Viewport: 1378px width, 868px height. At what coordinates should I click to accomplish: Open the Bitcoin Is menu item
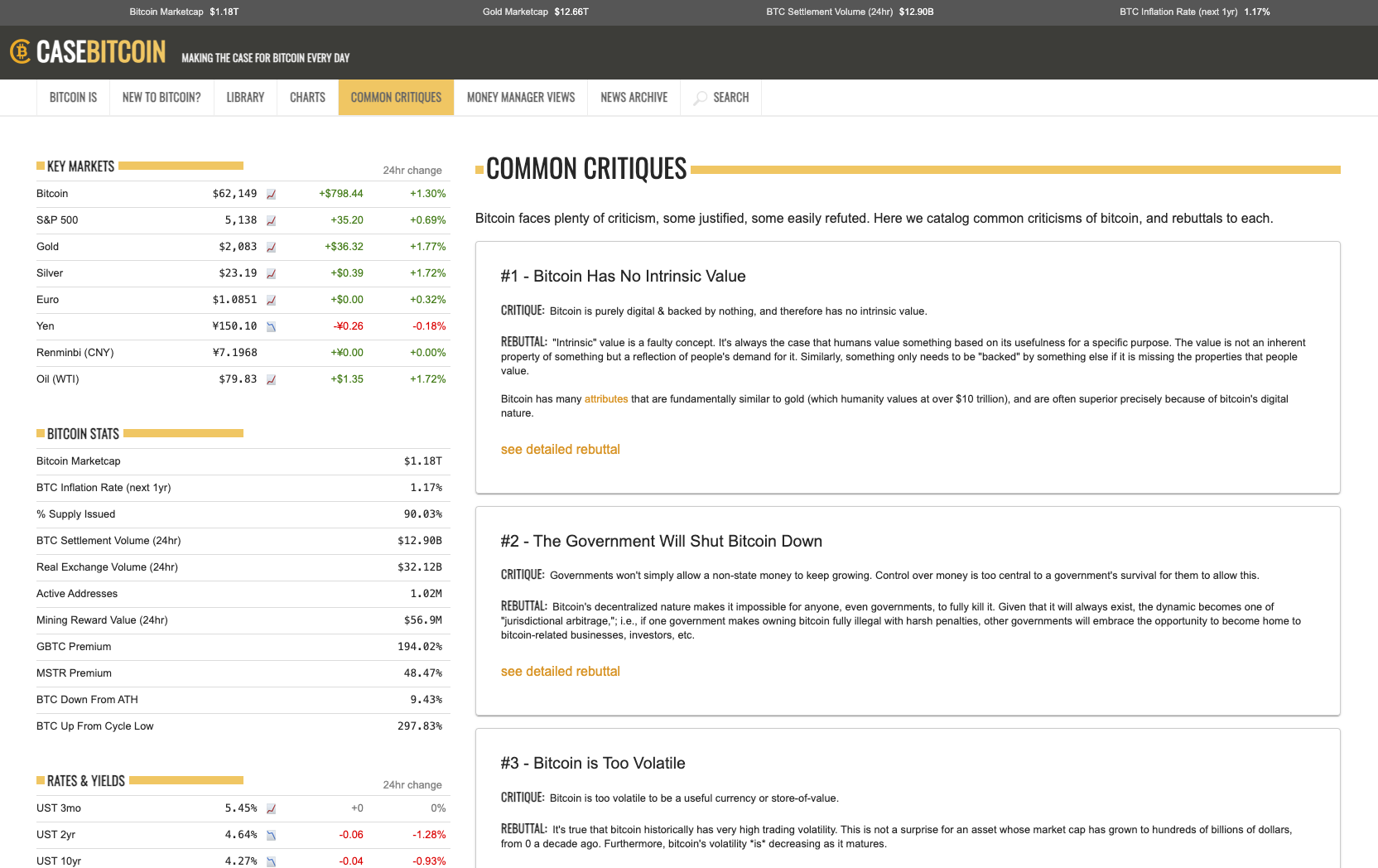[73, 98]
